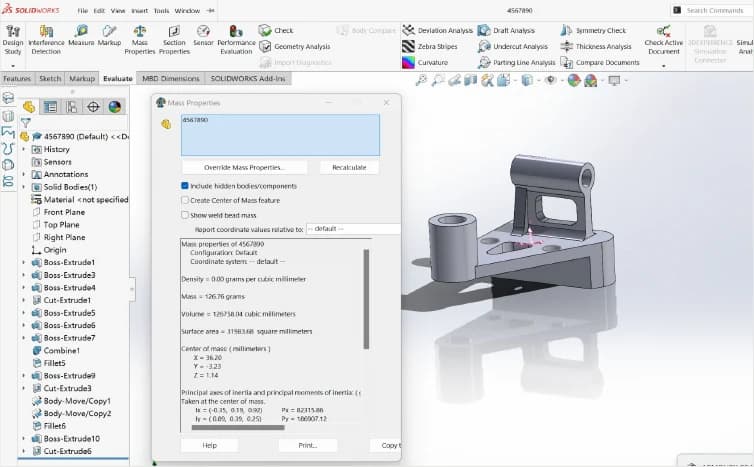Image resolution: width=754 pixels, height=467 pixels.
Task: Click the Sensor tool
Action: pos(203,36)
